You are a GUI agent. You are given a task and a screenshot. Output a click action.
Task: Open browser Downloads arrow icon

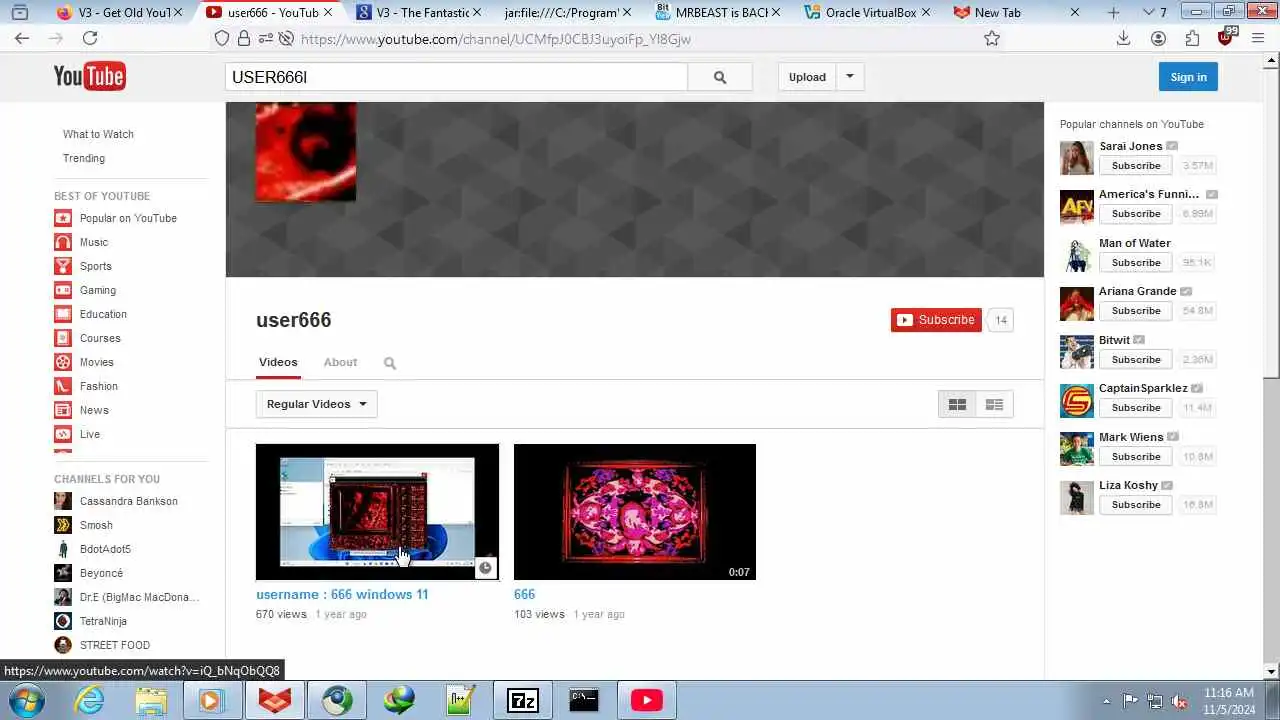coord(1123,38)
